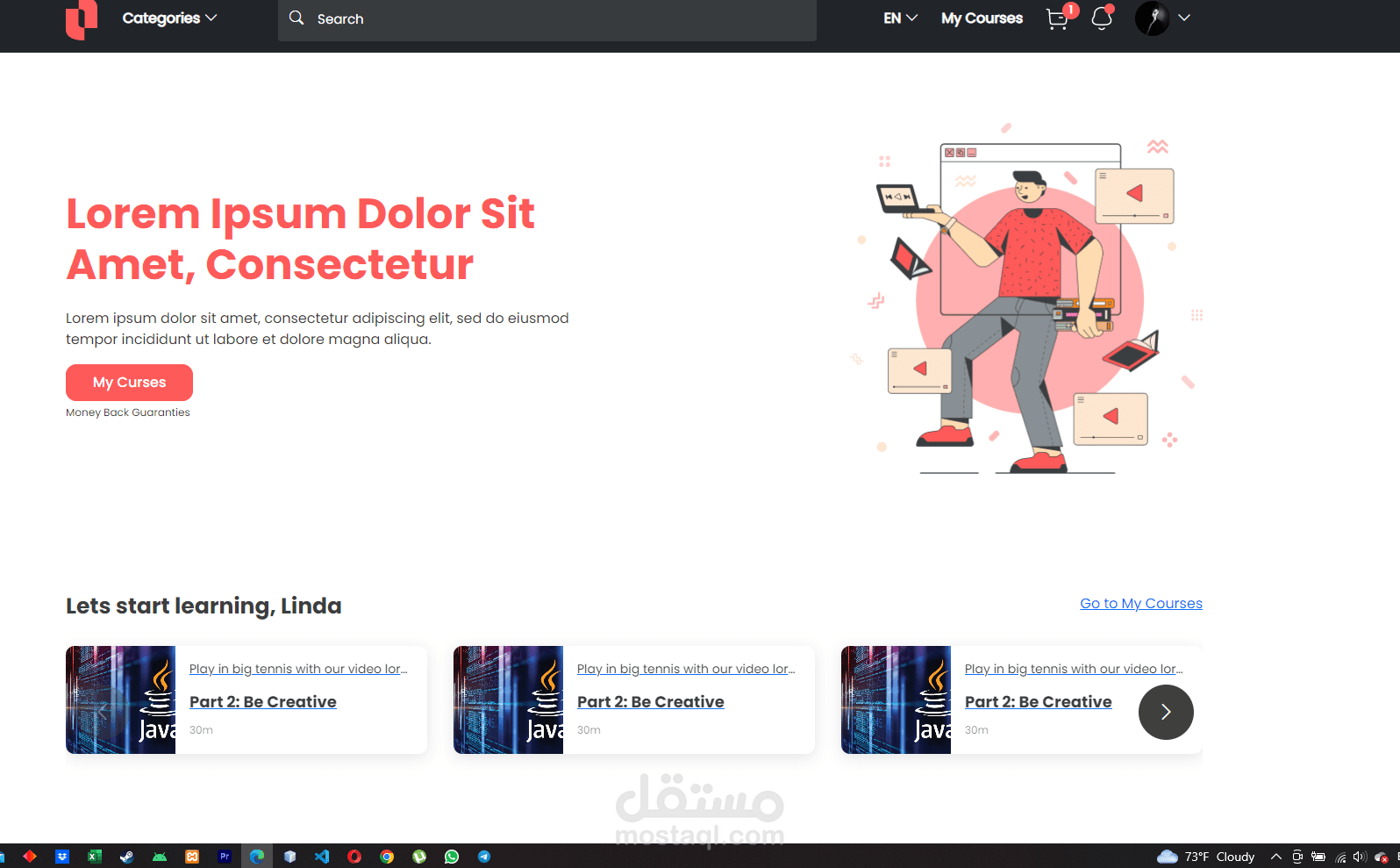
Task: Click the My Curses red button
Action: [x=129, y=383]
